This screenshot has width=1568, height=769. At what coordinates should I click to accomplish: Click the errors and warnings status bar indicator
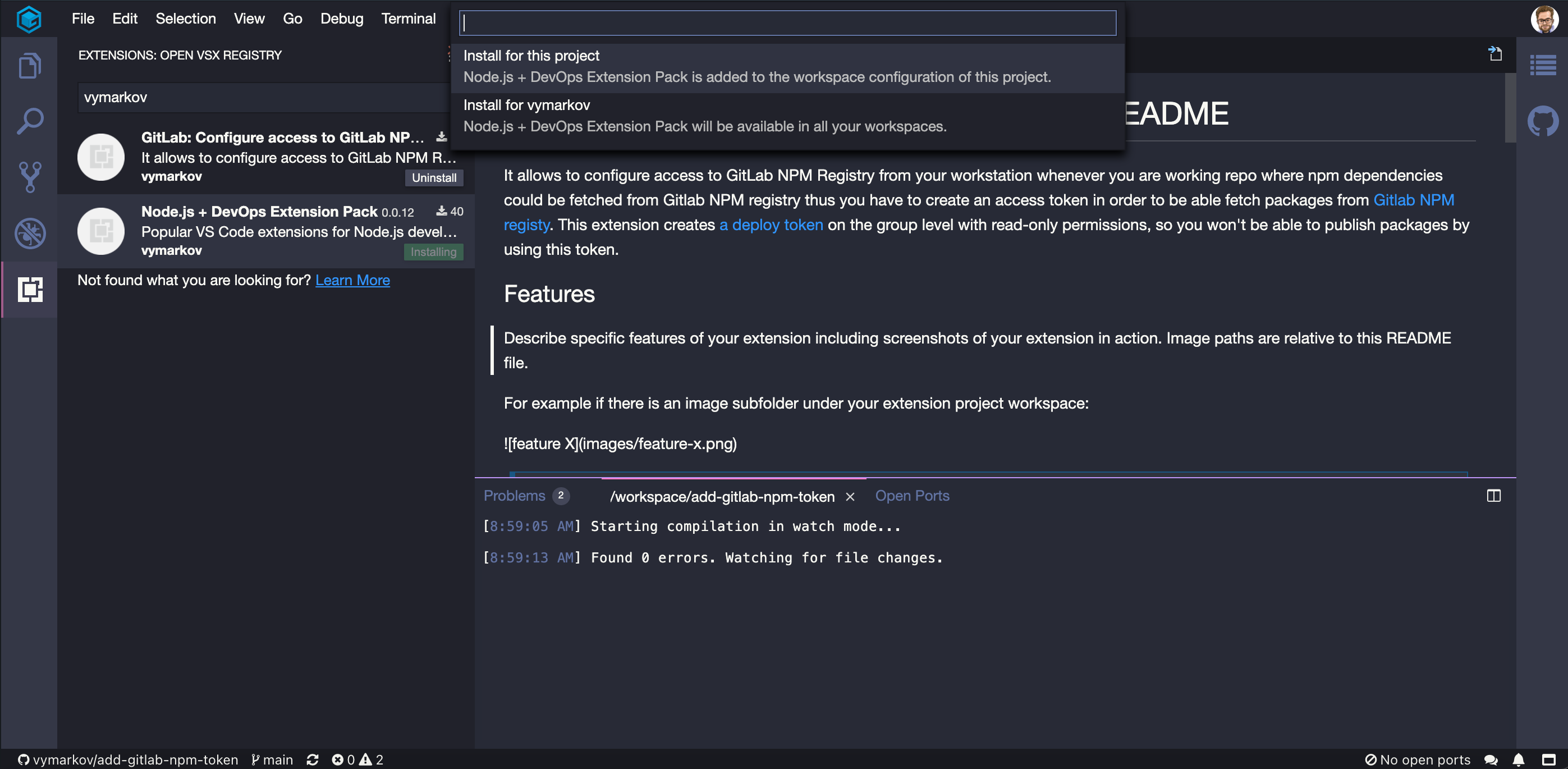[x=358, y=759]
